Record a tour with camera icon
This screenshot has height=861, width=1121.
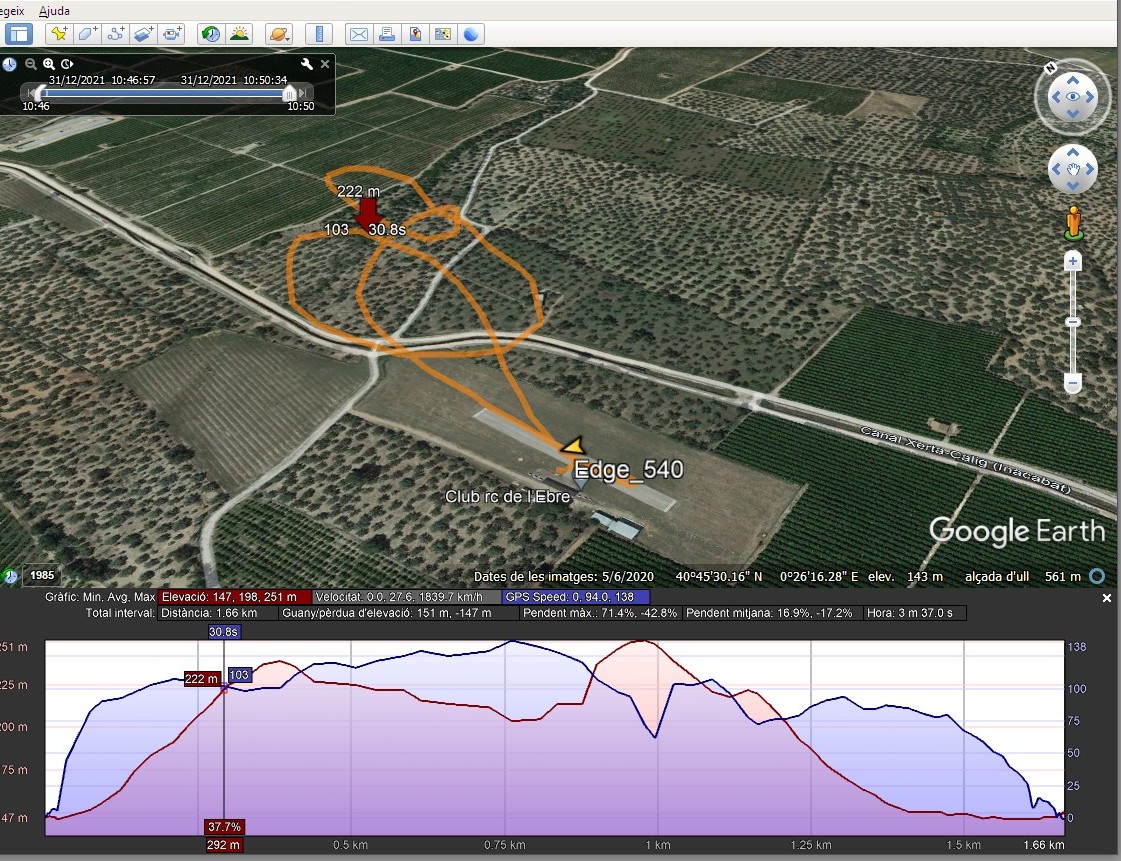pos(172,34)
